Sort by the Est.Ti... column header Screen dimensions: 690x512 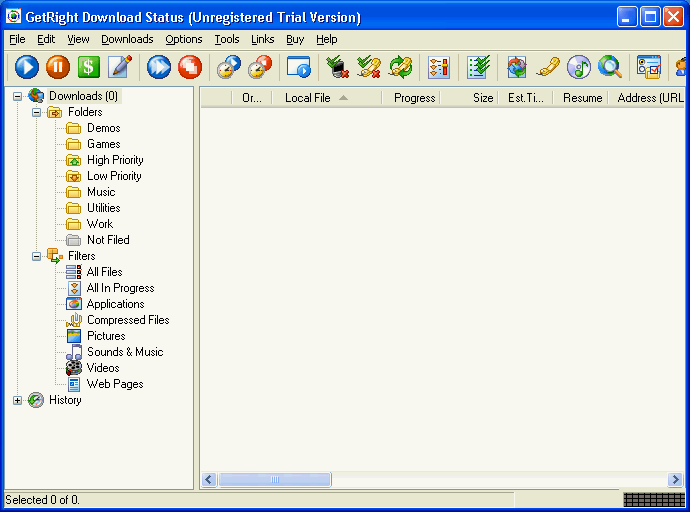(x=525, y=98)
